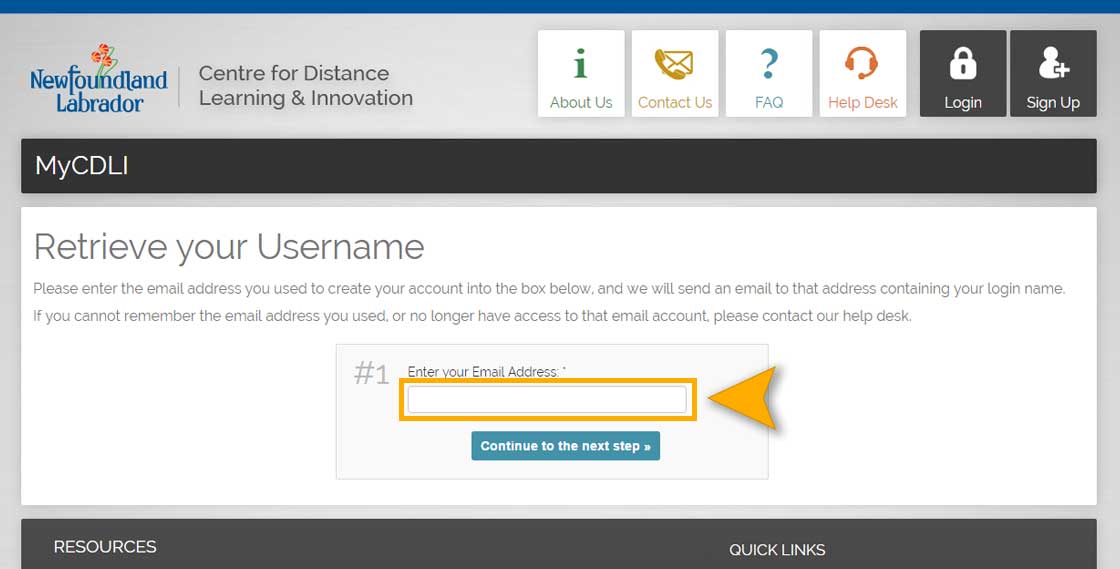
Task: Click the QUICK LINKS footer heading
Action: coord(777,550)
